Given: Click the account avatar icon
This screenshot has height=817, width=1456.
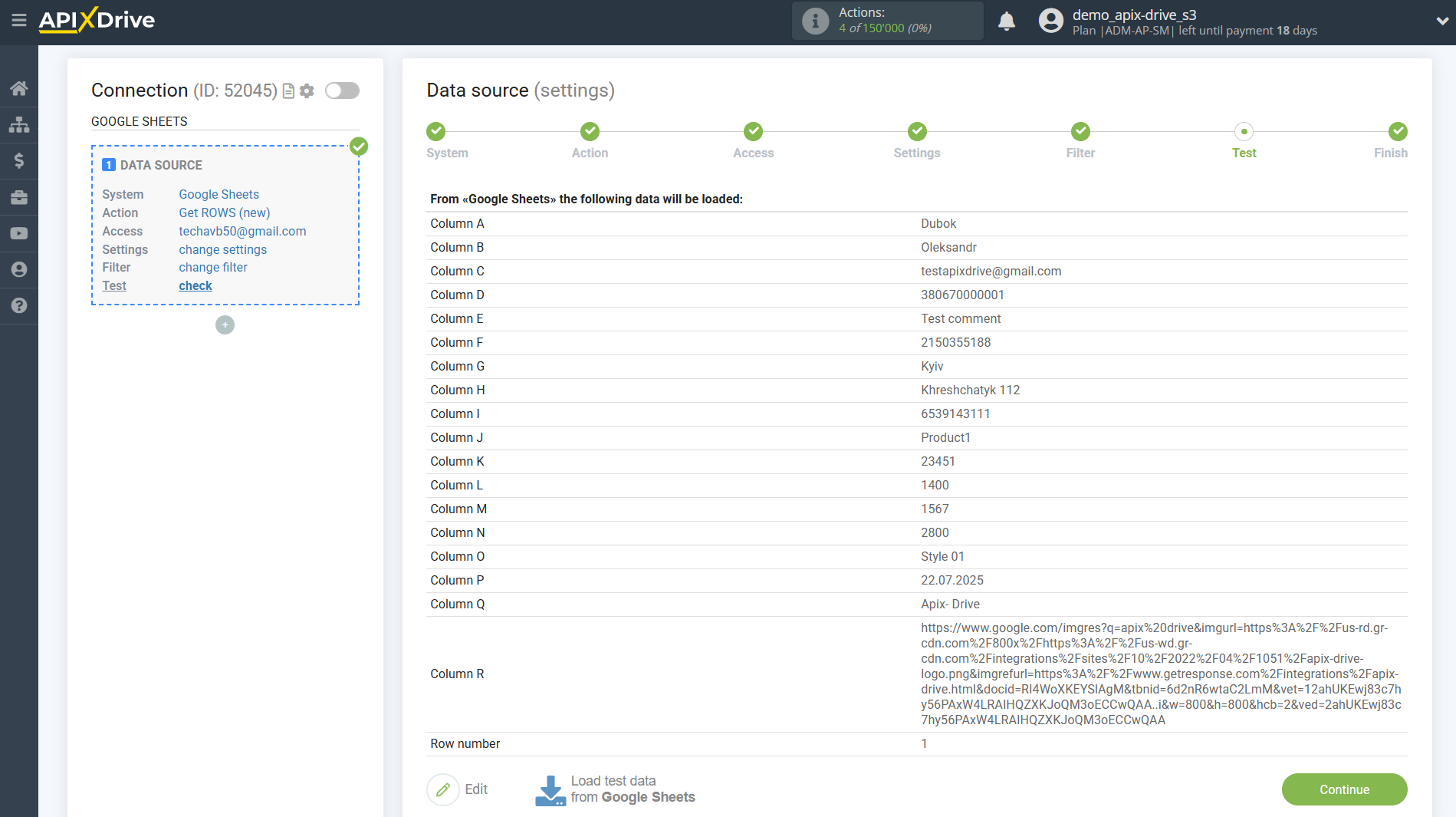Looking at the screenshot, I should (1050, 21).
